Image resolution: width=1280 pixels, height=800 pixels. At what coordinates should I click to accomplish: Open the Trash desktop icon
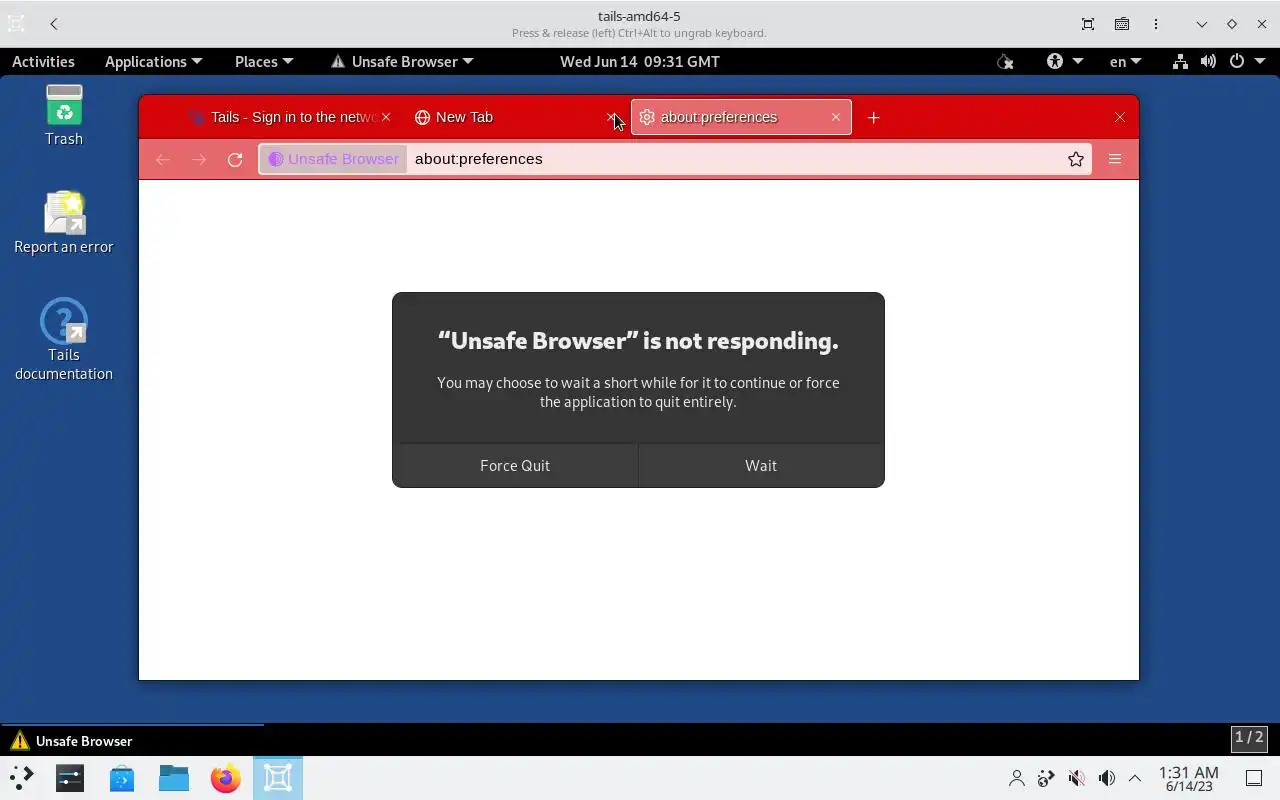pyautogui.click(x=64, y=115)
